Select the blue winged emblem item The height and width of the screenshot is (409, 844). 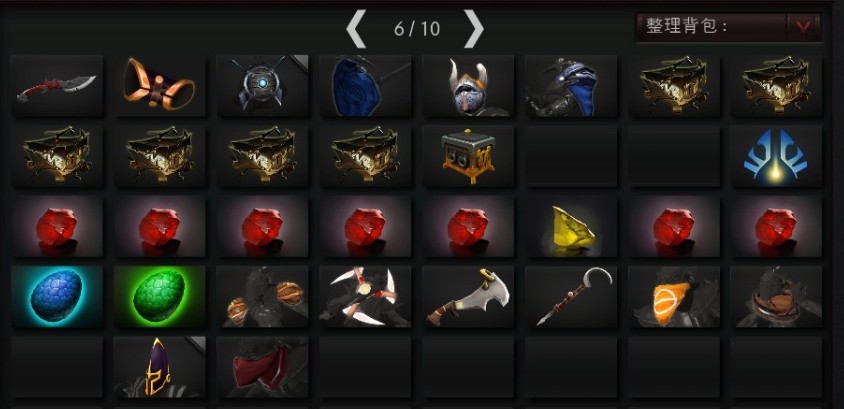click(x=777, y=156)
